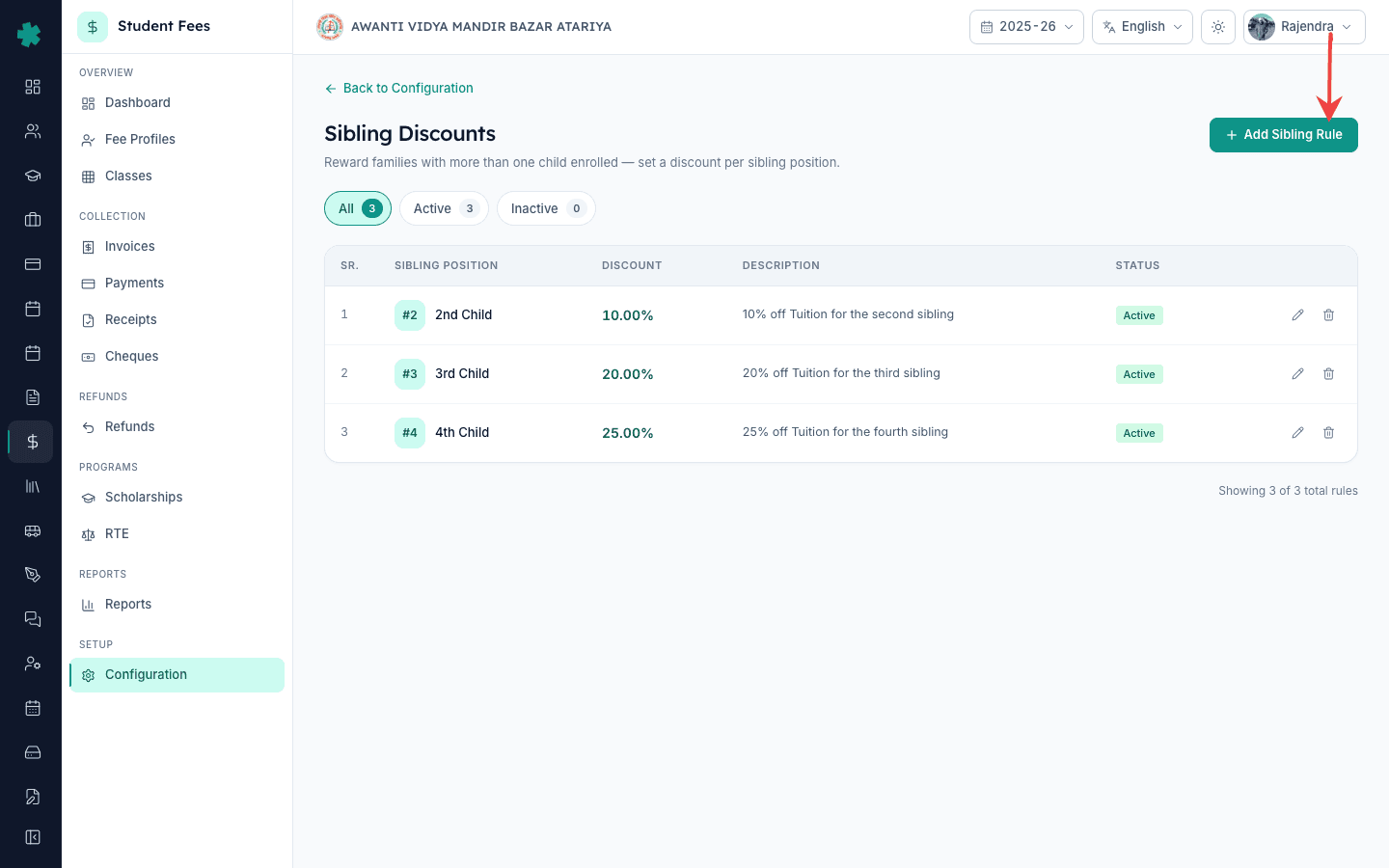Image resolution: width=1389 pixels, height=868 pixels.
Task: Open the graduation cap icon in the icon rail
Action: 33,176
